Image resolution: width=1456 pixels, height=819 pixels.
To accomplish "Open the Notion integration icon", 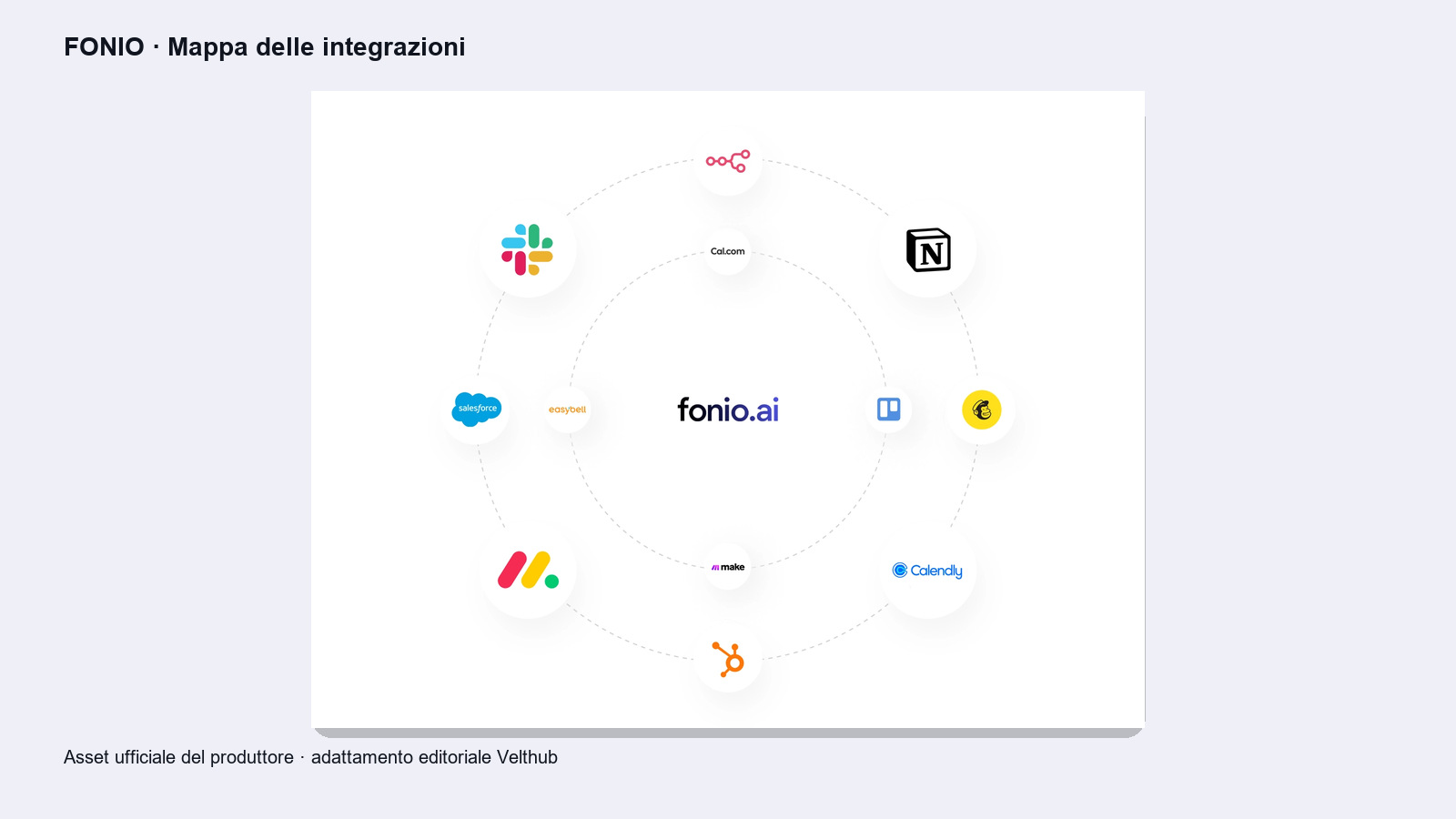I will [x=928, y=249].
